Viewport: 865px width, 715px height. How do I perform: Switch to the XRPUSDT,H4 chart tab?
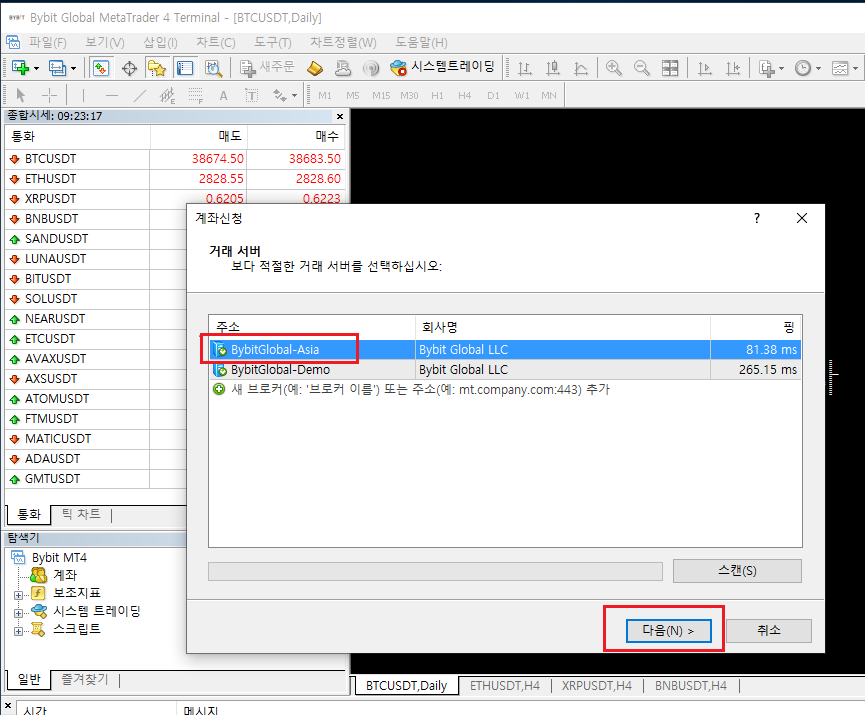point(597,686)
